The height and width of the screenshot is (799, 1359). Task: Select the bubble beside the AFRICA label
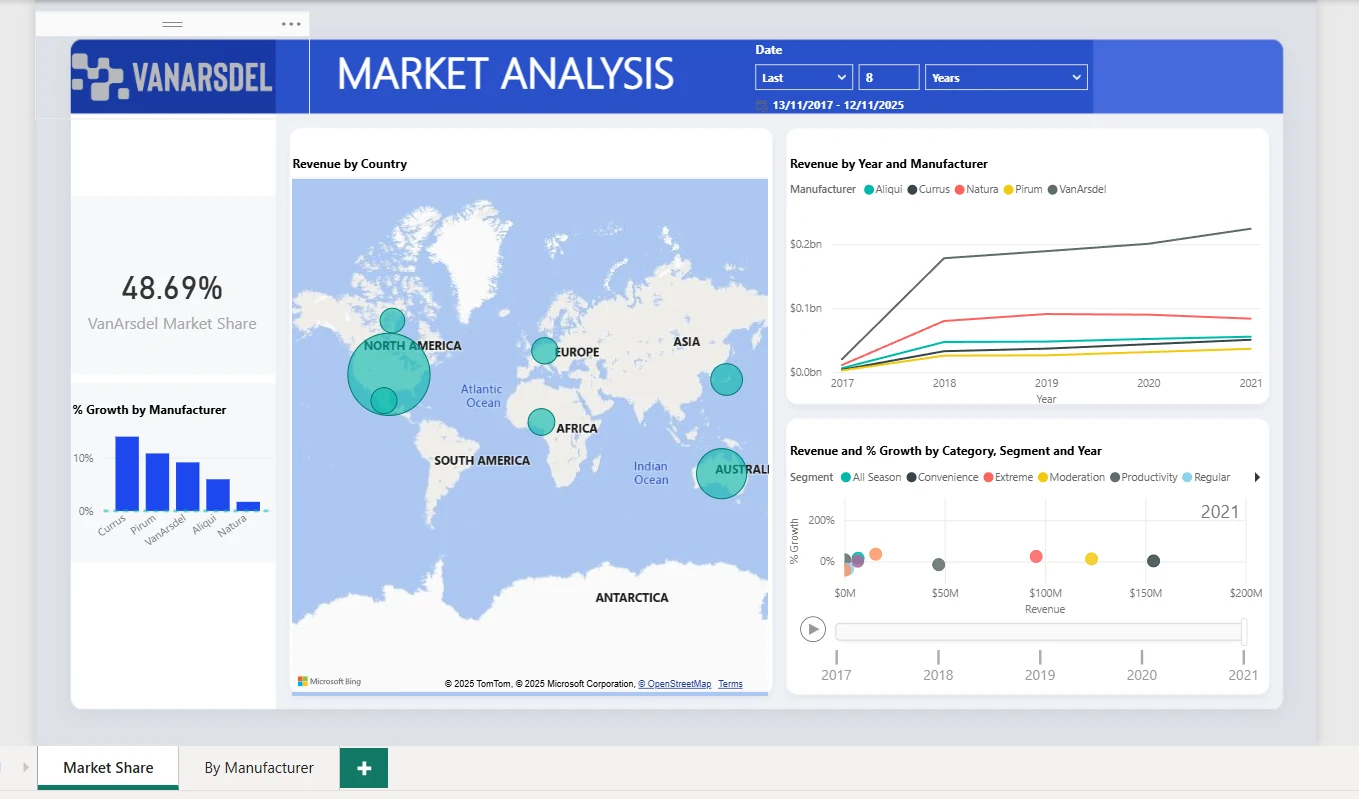pyautogui.click(x=541, y=422)
